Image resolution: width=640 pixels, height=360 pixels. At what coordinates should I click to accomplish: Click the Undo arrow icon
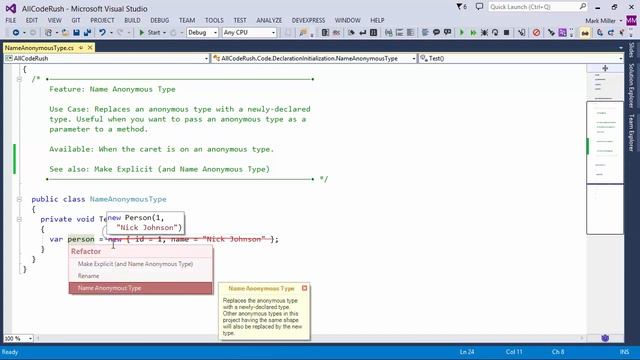(102, 32)
